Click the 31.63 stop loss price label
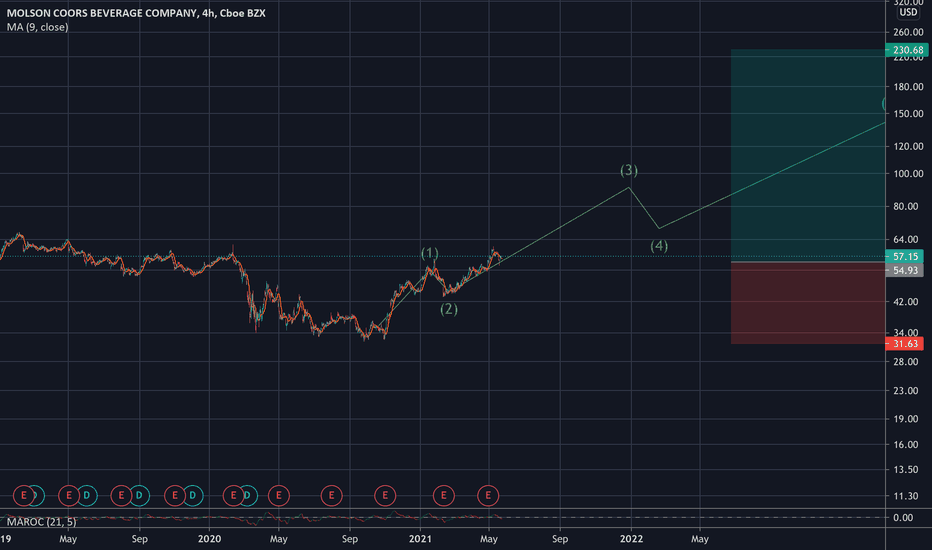Screen dimensions: 932x550 [905, 344]
